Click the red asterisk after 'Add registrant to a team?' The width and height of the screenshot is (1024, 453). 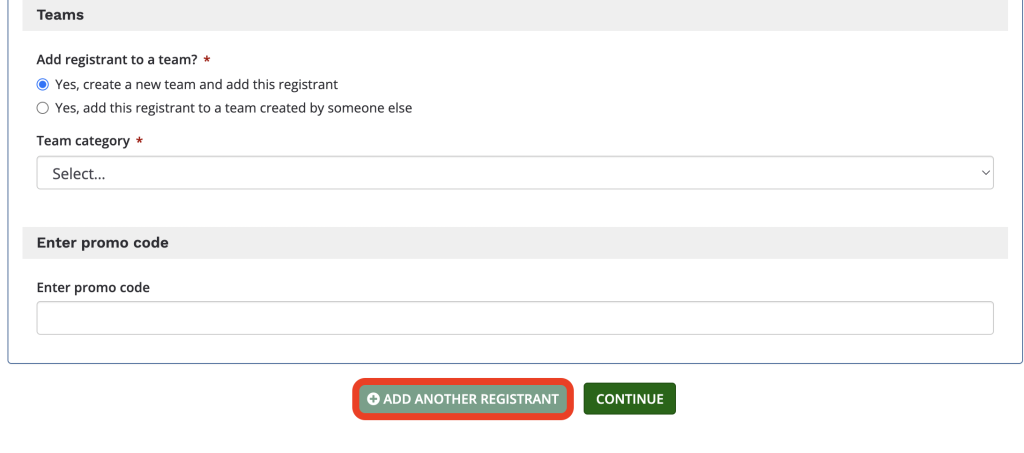tap(207, 59)
